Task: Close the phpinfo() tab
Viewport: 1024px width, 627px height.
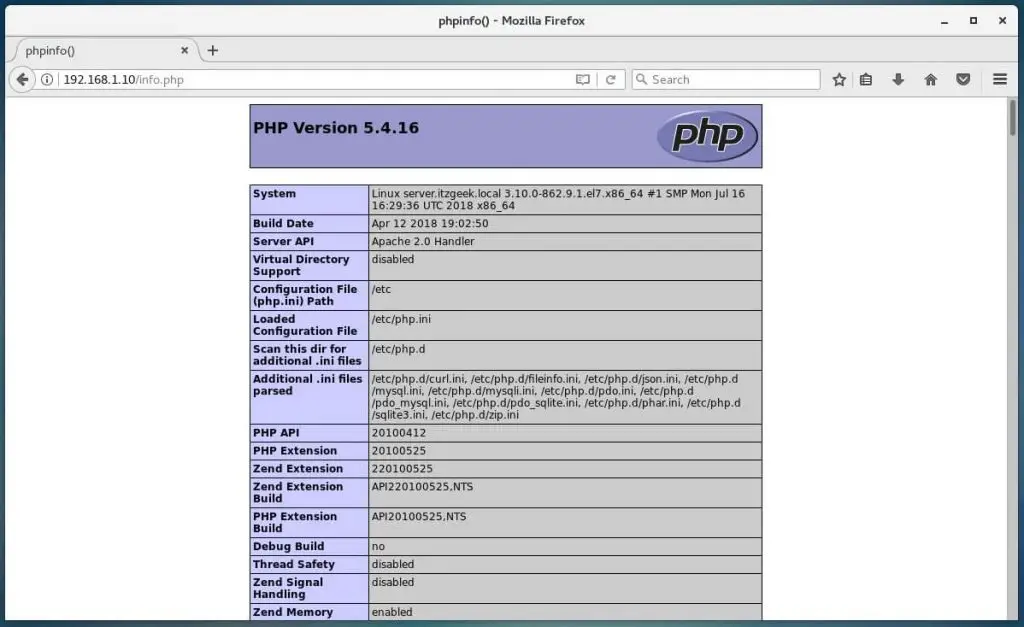Action: (184, 50)
